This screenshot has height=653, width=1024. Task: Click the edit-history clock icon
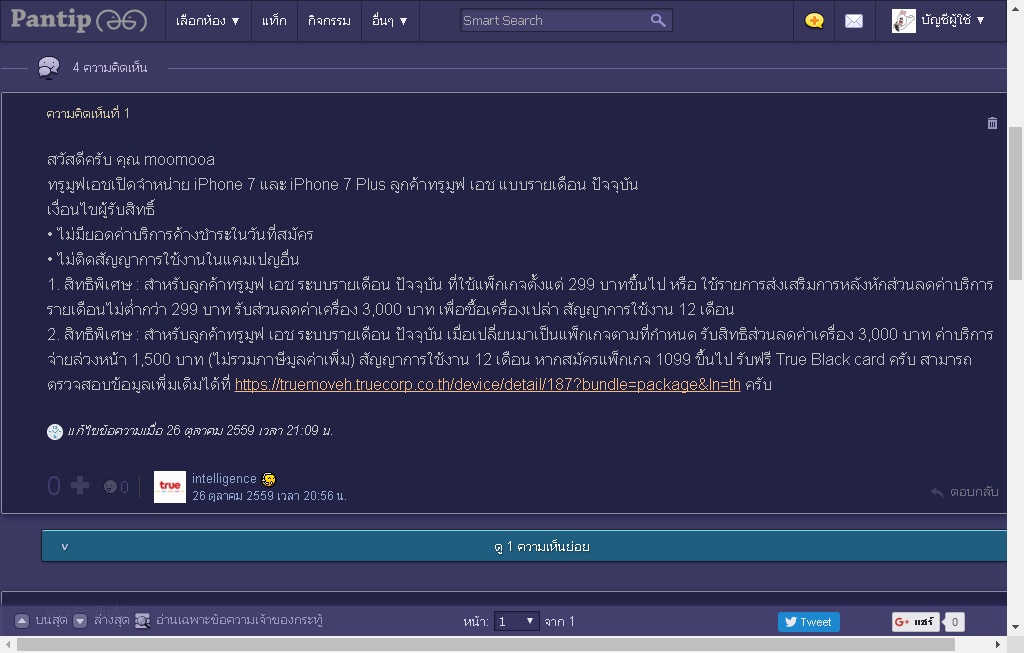tap(55, 431)
